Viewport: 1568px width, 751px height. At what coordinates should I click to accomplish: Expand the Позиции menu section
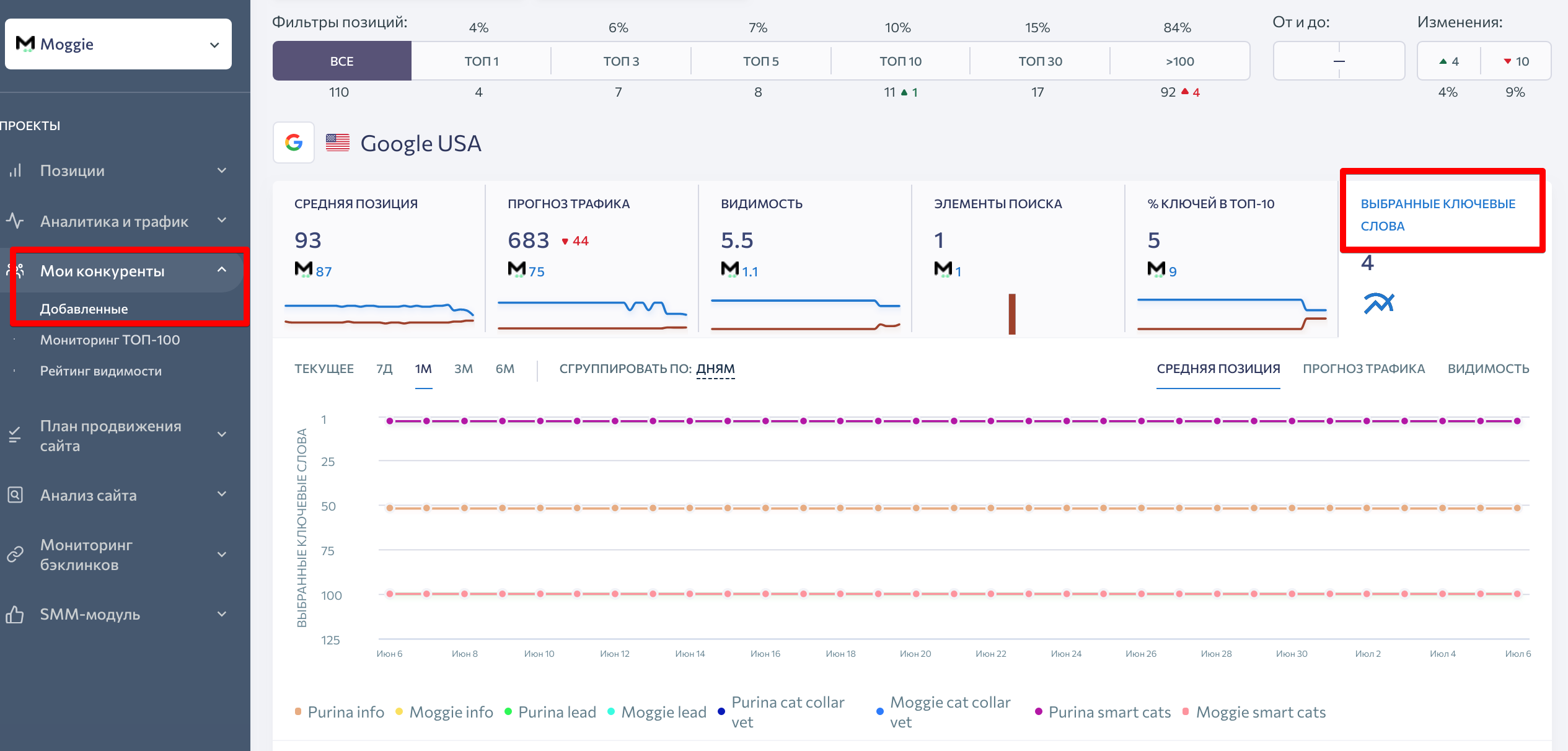(222, 170)
